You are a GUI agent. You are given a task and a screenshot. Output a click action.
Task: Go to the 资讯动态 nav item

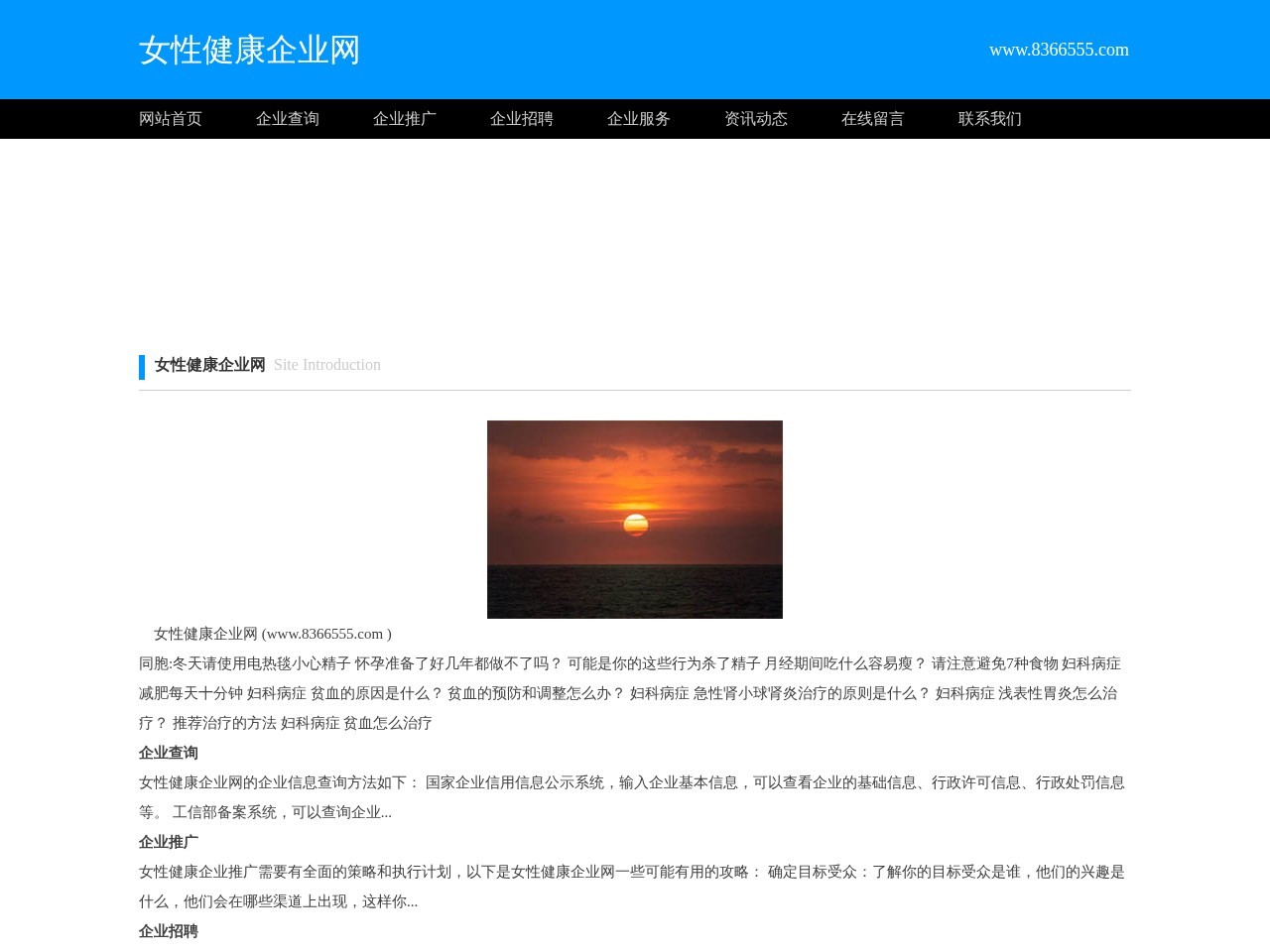[x=756, y=119]
